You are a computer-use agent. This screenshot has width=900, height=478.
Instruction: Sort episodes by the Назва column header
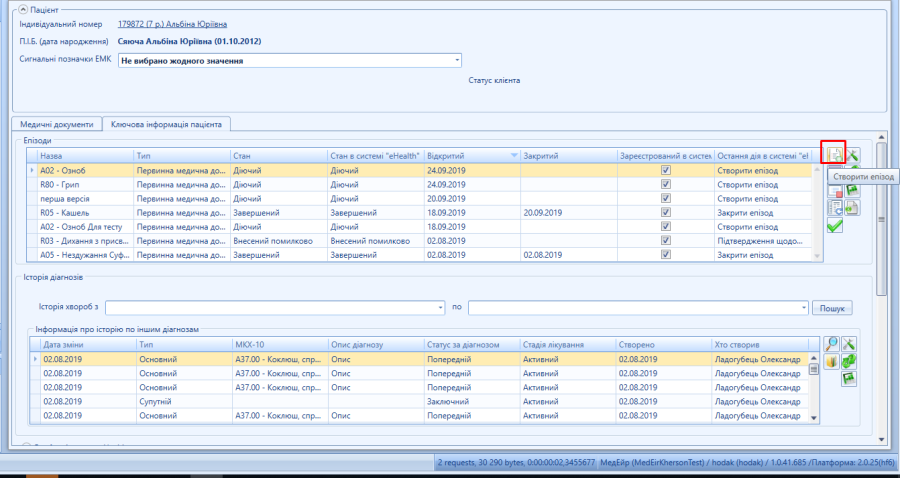click(86, 156)
